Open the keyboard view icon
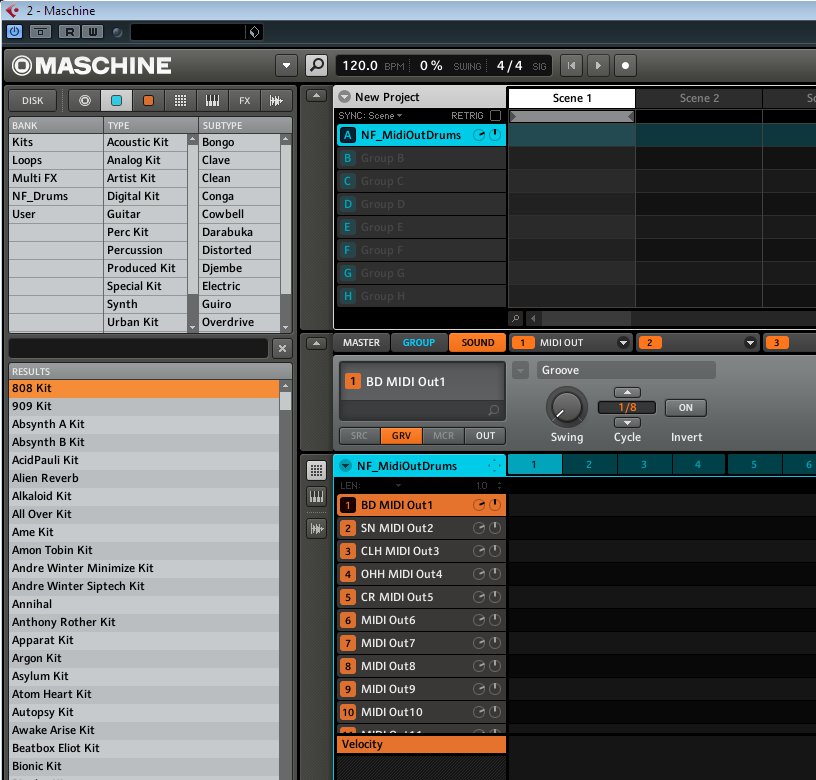Viewport: 816px width, 780px height. tap(316, 496)
